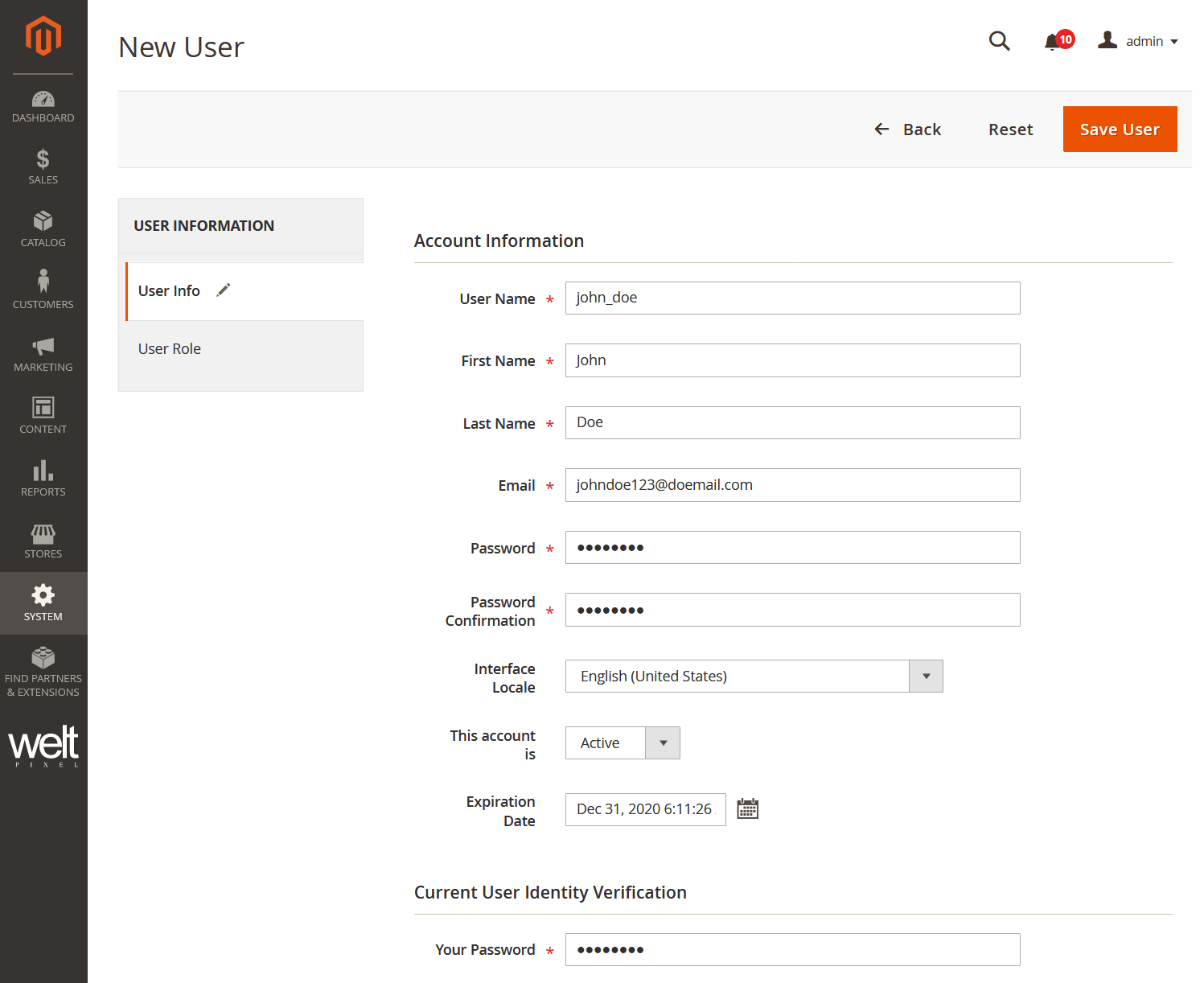Open the Sales dollar icon menu

click(x=43, y=158)
